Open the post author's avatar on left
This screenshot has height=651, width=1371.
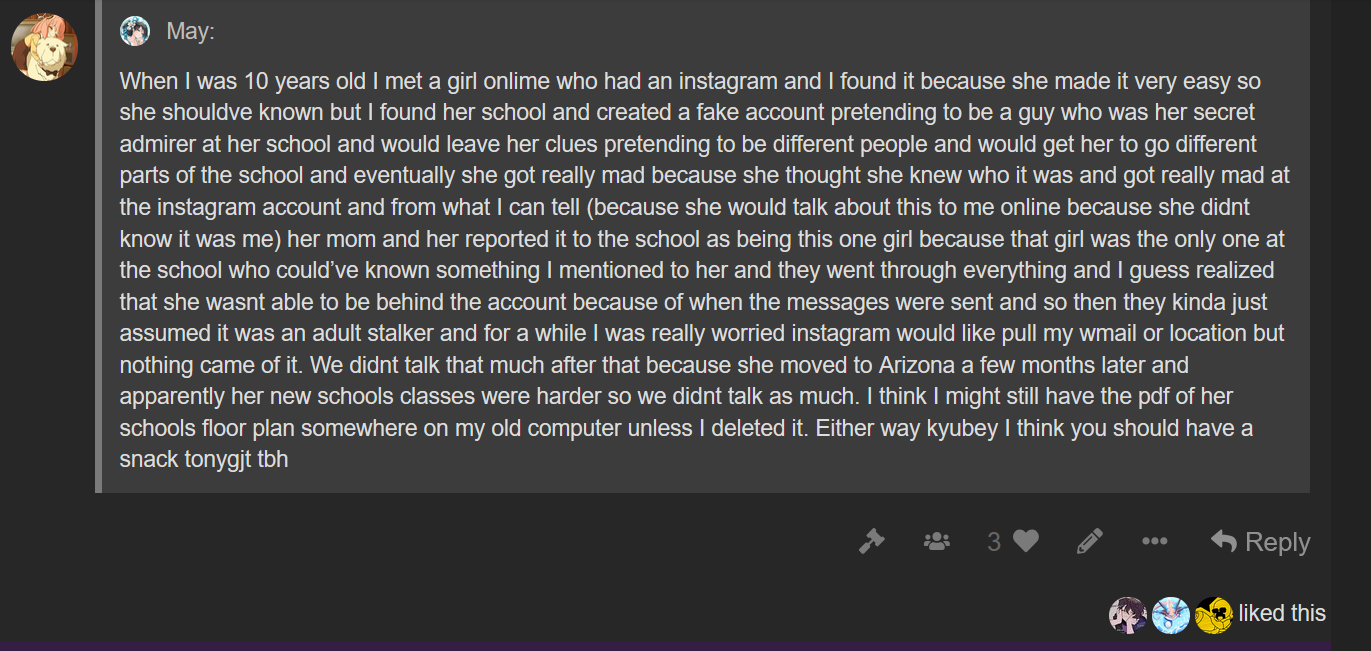44,47
